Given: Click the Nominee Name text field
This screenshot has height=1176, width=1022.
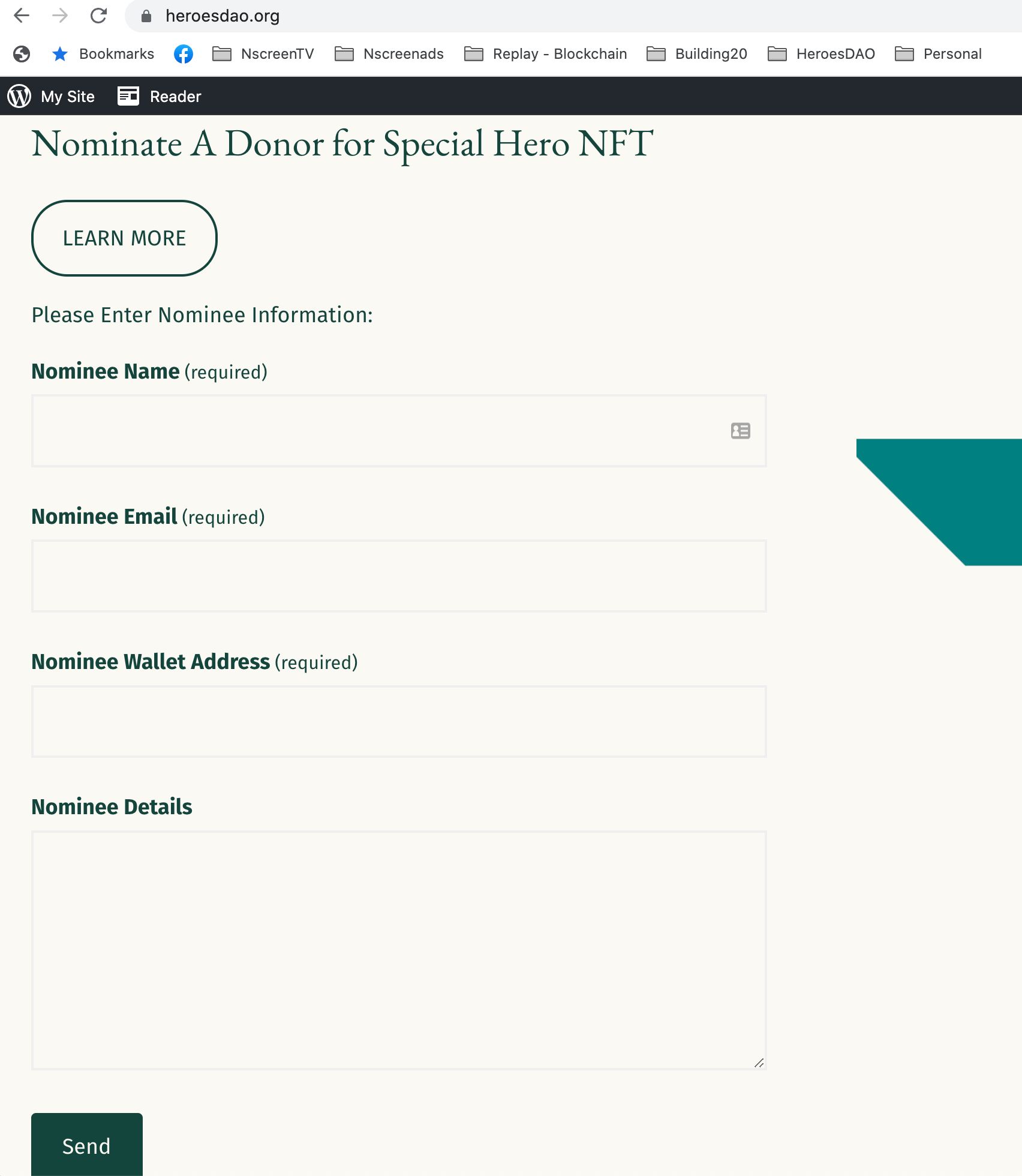Looking at the screenshot, I should [x=399, y=431].
